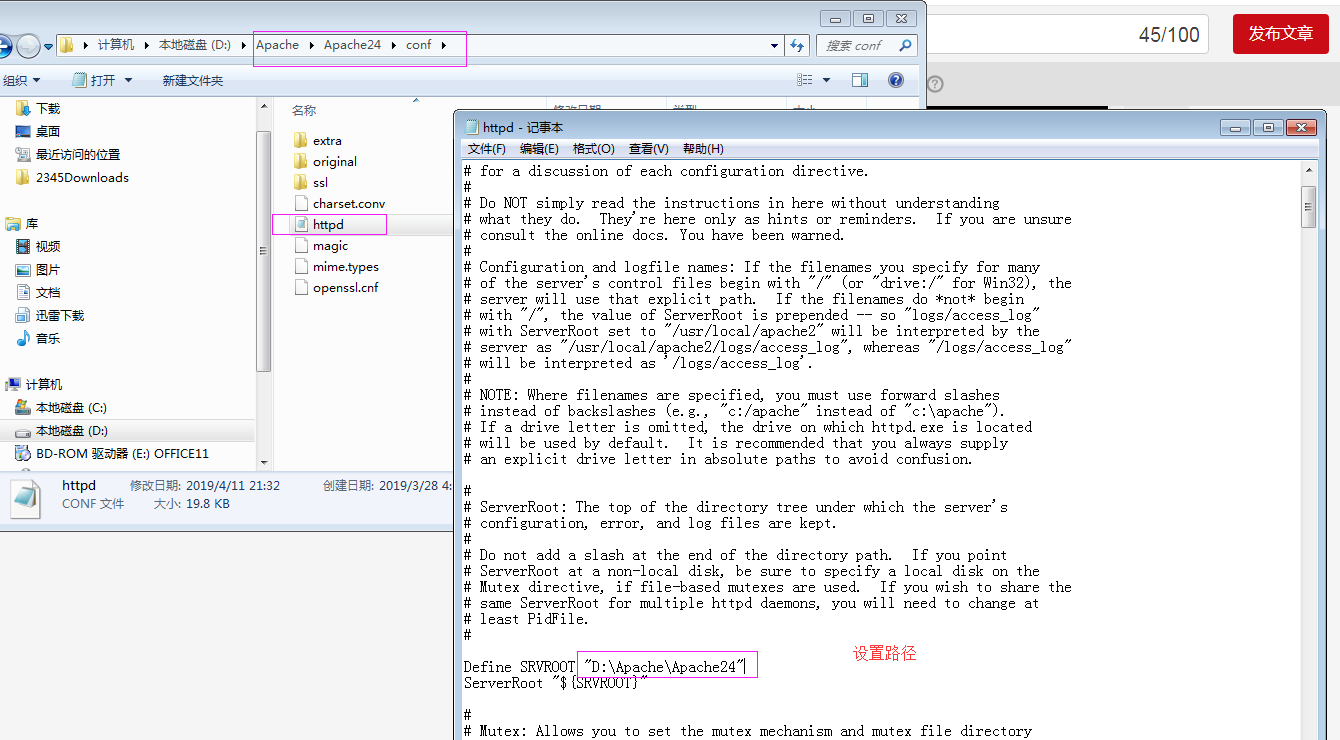
Task: Open 本地磁盘 (C:) in the navigation pane
Action: (71, 407)
